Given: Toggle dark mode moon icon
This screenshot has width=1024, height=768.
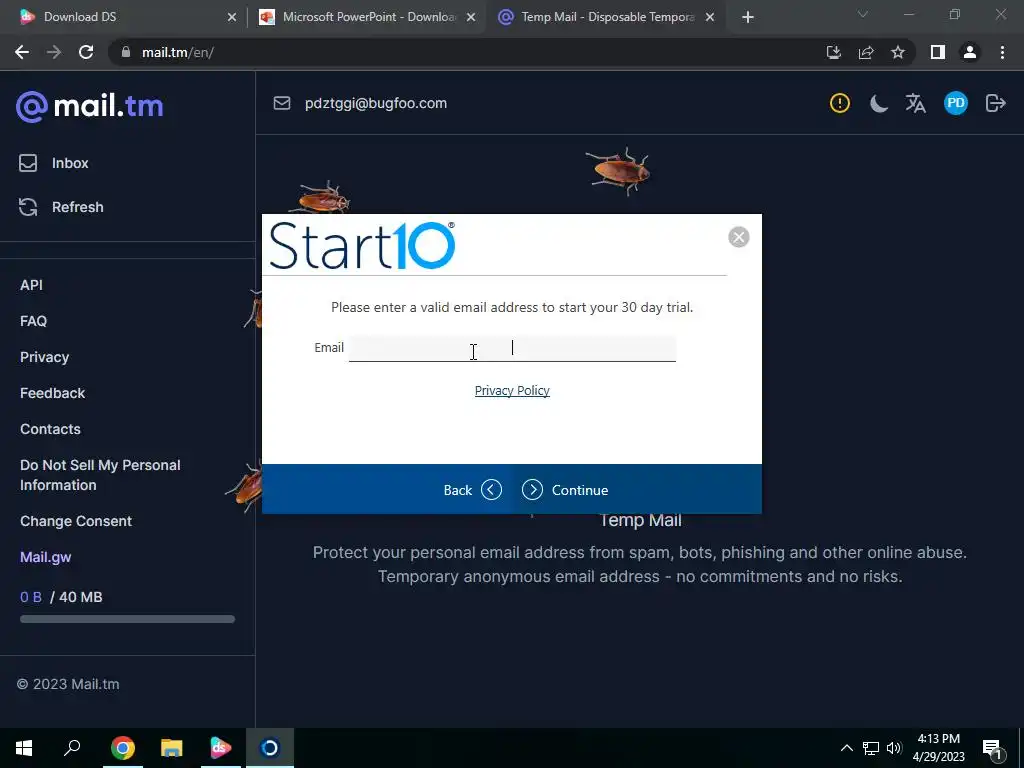Looking at the screenshot, I should pos(878,103).
